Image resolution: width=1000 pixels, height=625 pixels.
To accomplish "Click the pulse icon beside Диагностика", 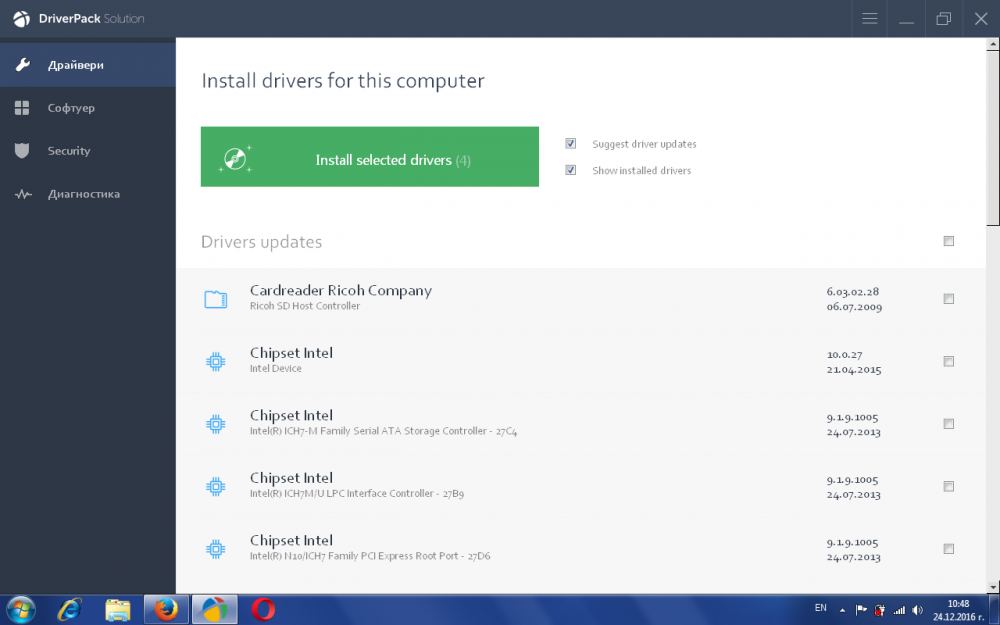I will (x=23, y=194).
